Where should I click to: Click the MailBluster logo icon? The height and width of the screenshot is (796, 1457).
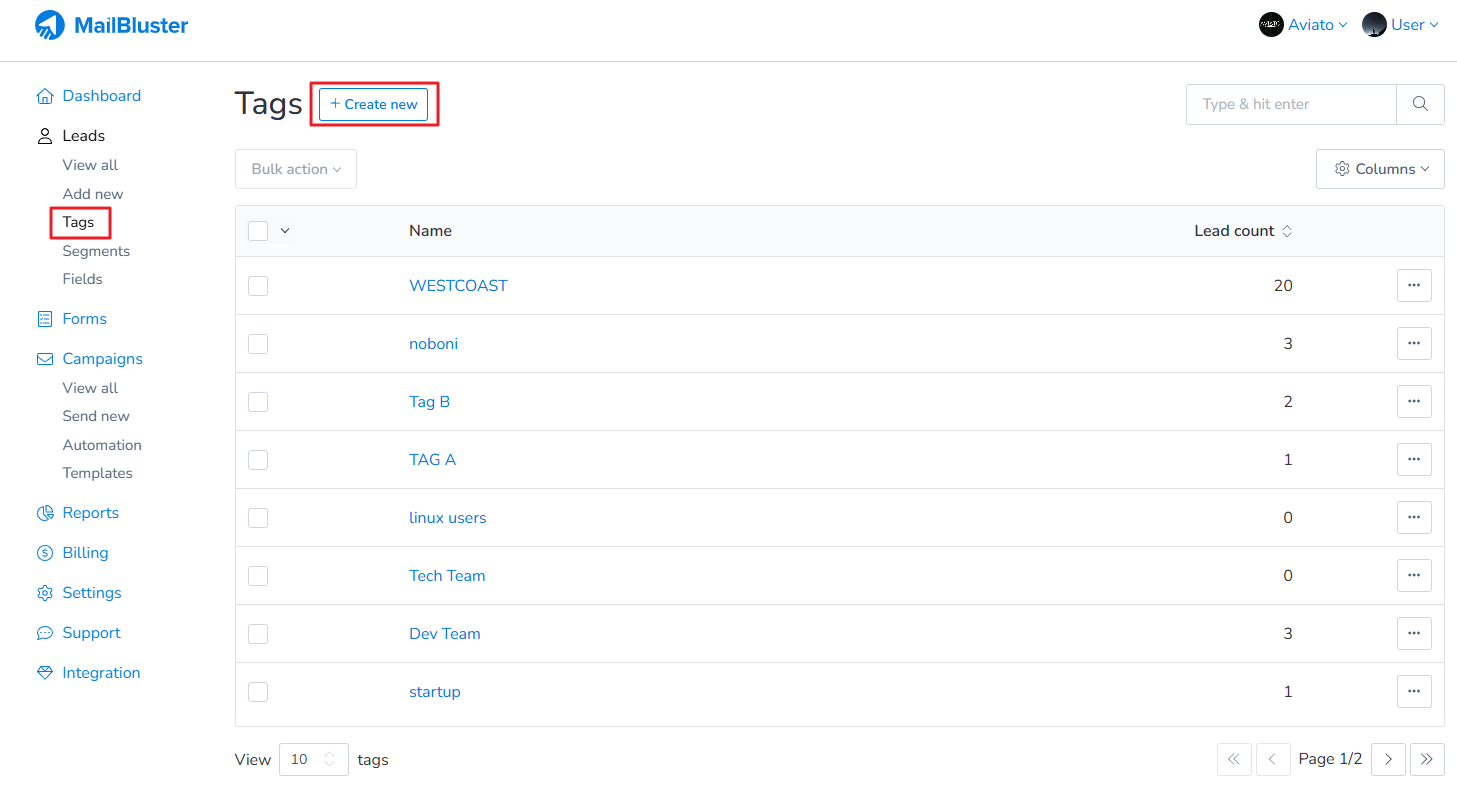[x=50, y=25]
